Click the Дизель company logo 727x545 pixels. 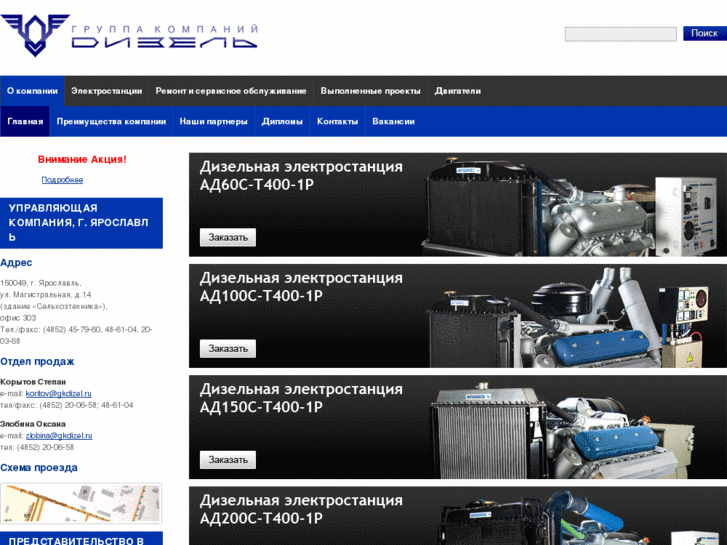click(129, 36)
